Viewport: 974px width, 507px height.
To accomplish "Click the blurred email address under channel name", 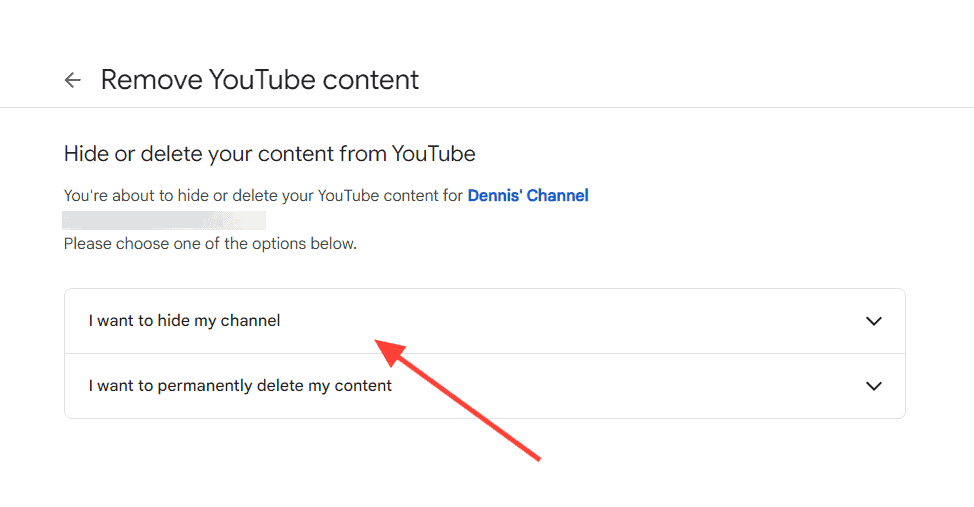I will (x=164, y=220).
